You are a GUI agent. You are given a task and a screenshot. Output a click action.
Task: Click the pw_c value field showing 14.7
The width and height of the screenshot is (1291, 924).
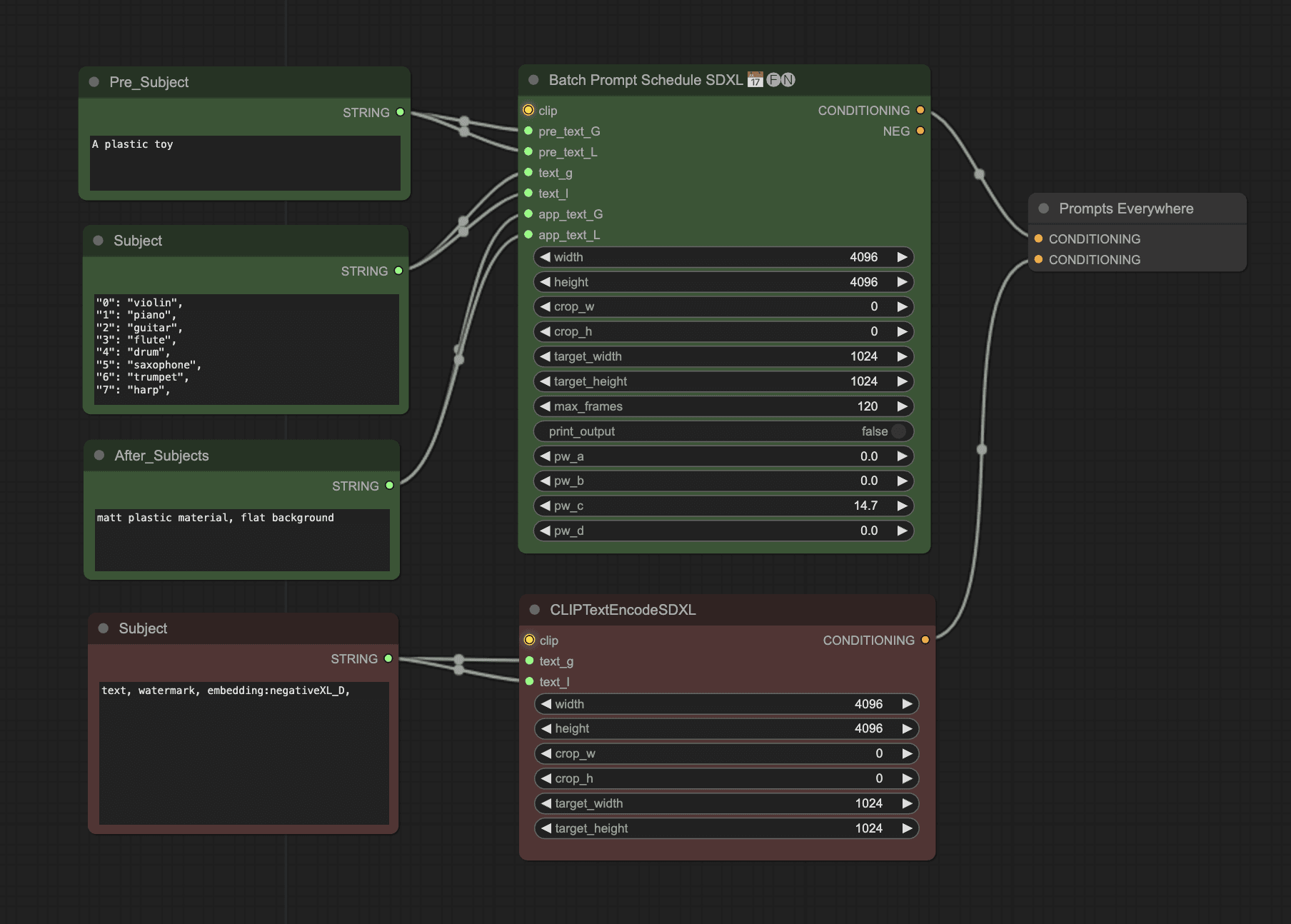coord(723,506)
